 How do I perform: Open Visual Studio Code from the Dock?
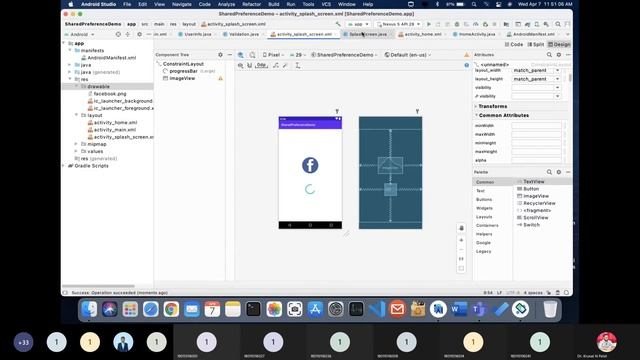pyautogui.click(x=377, y=309)
